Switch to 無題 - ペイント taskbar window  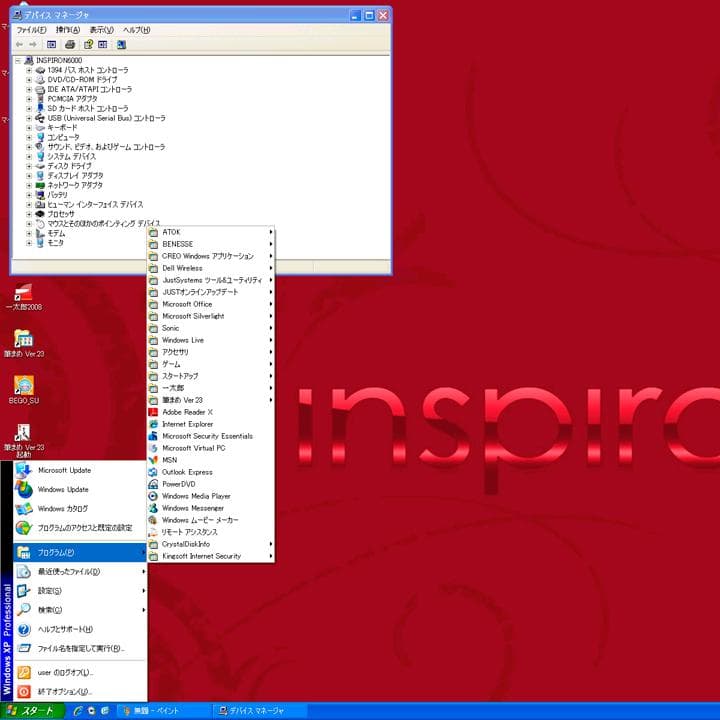coord(158,711)
